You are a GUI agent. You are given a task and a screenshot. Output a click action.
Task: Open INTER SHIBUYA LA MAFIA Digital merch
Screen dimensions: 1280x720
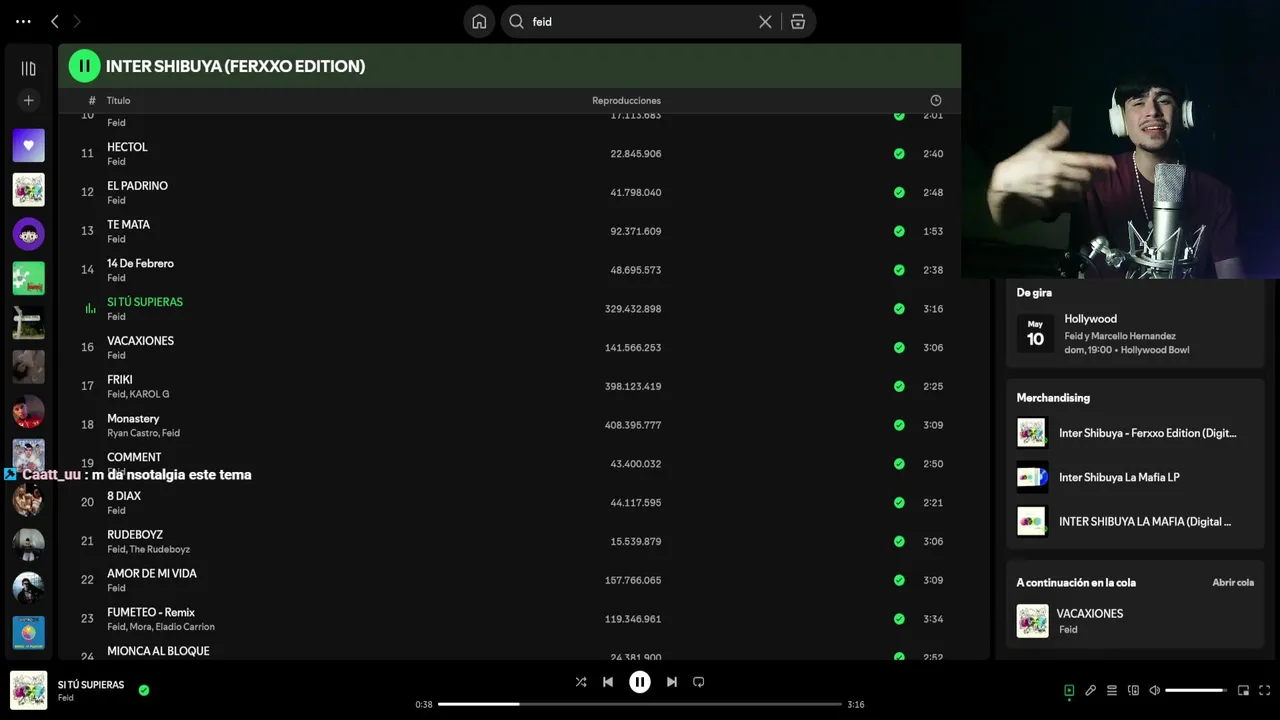1135,521
